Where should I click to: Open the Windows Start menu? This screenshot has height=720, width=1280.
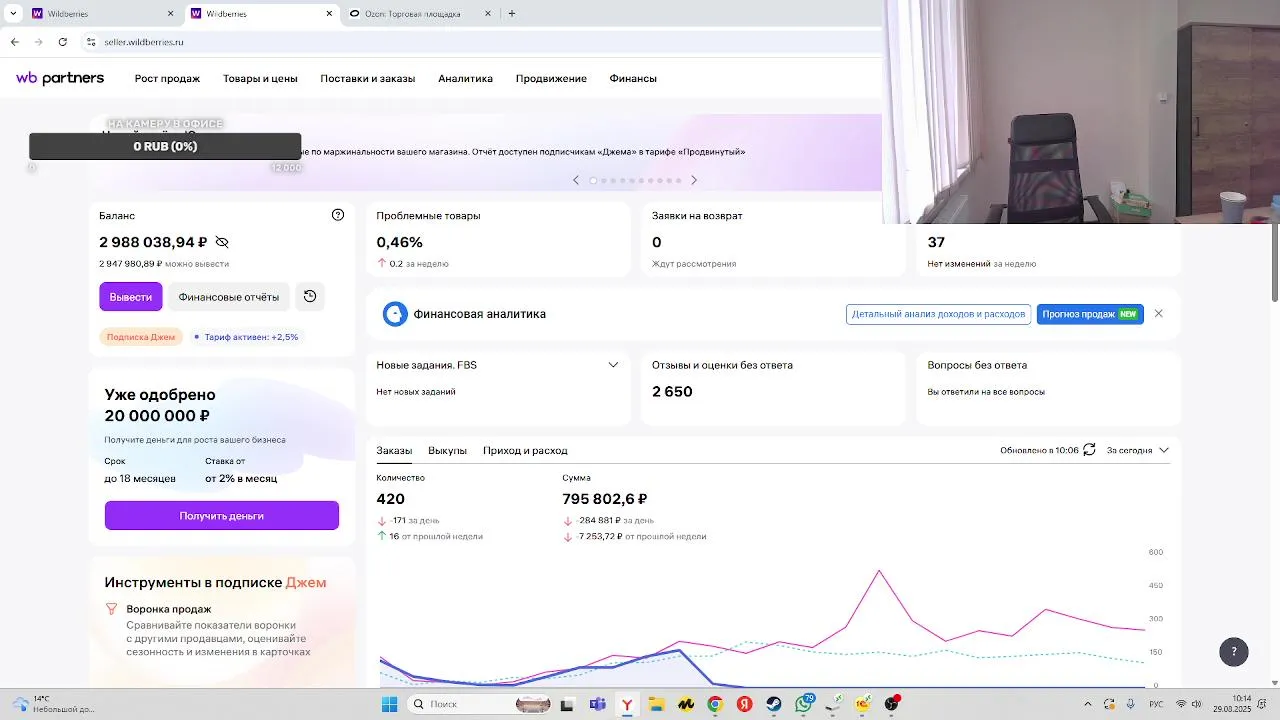(390, 704)
